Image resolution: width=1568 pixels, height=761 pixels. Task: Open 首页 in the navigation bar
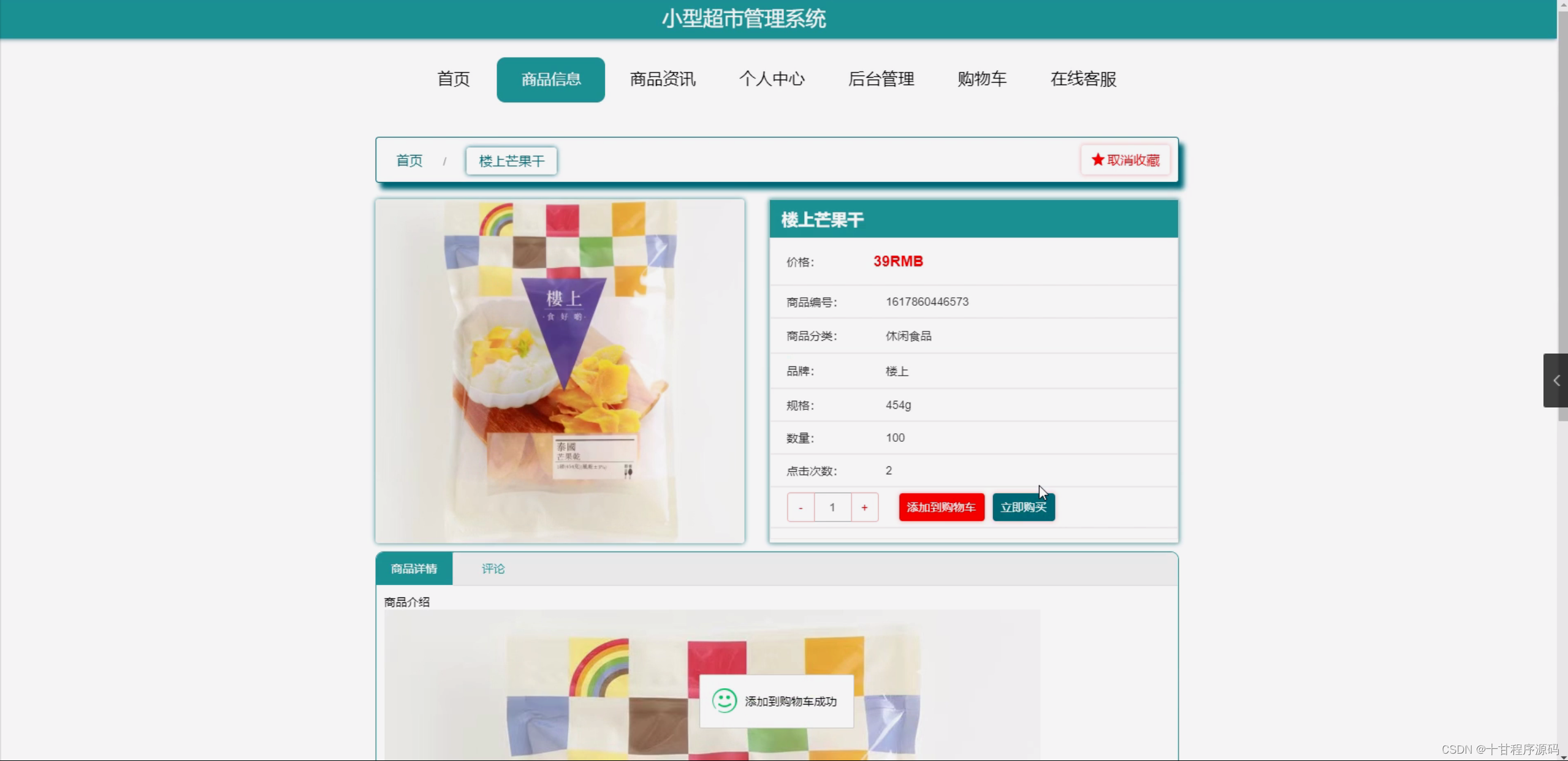pyautogui.click(x=454, y=79)
